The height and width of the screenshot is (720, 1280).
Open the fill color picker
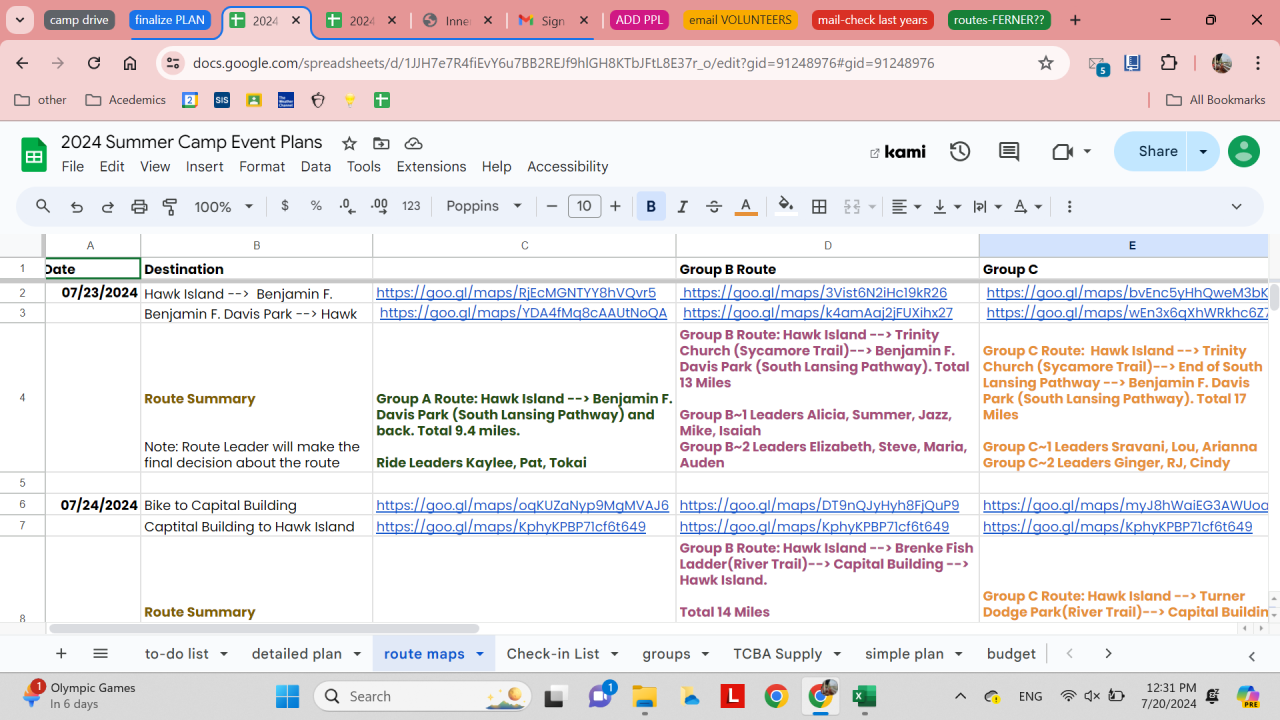[786, 207]
